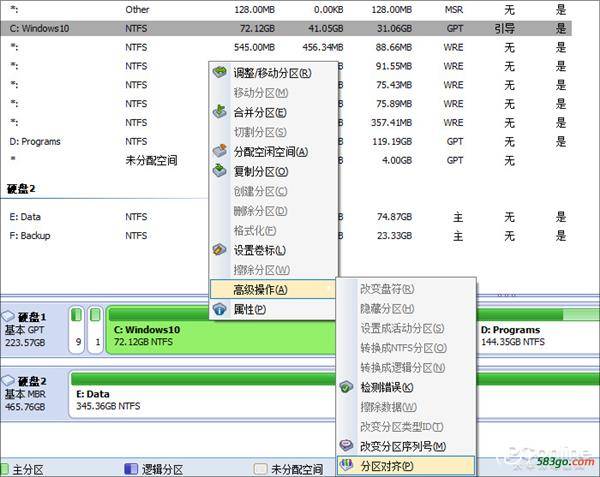600x477 pixels.
Task: Click D: Programs block in disk map
Action: 538,330
